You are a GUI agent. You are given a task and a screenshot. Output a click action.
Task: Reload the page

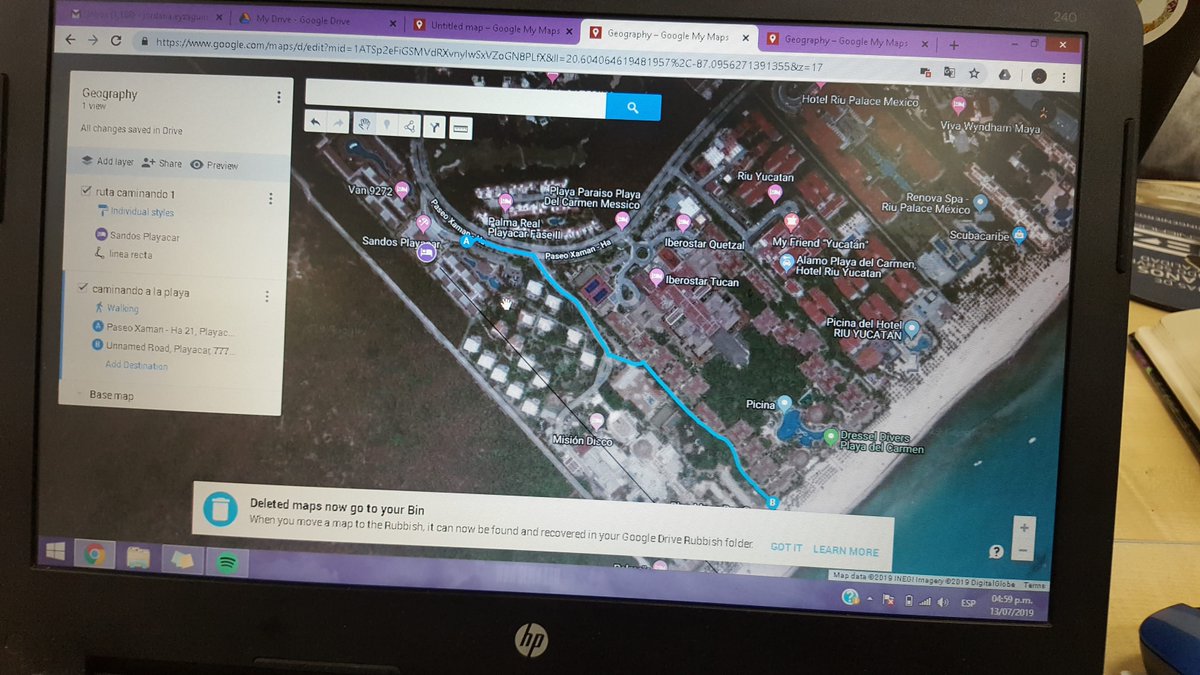coord(117,41)
